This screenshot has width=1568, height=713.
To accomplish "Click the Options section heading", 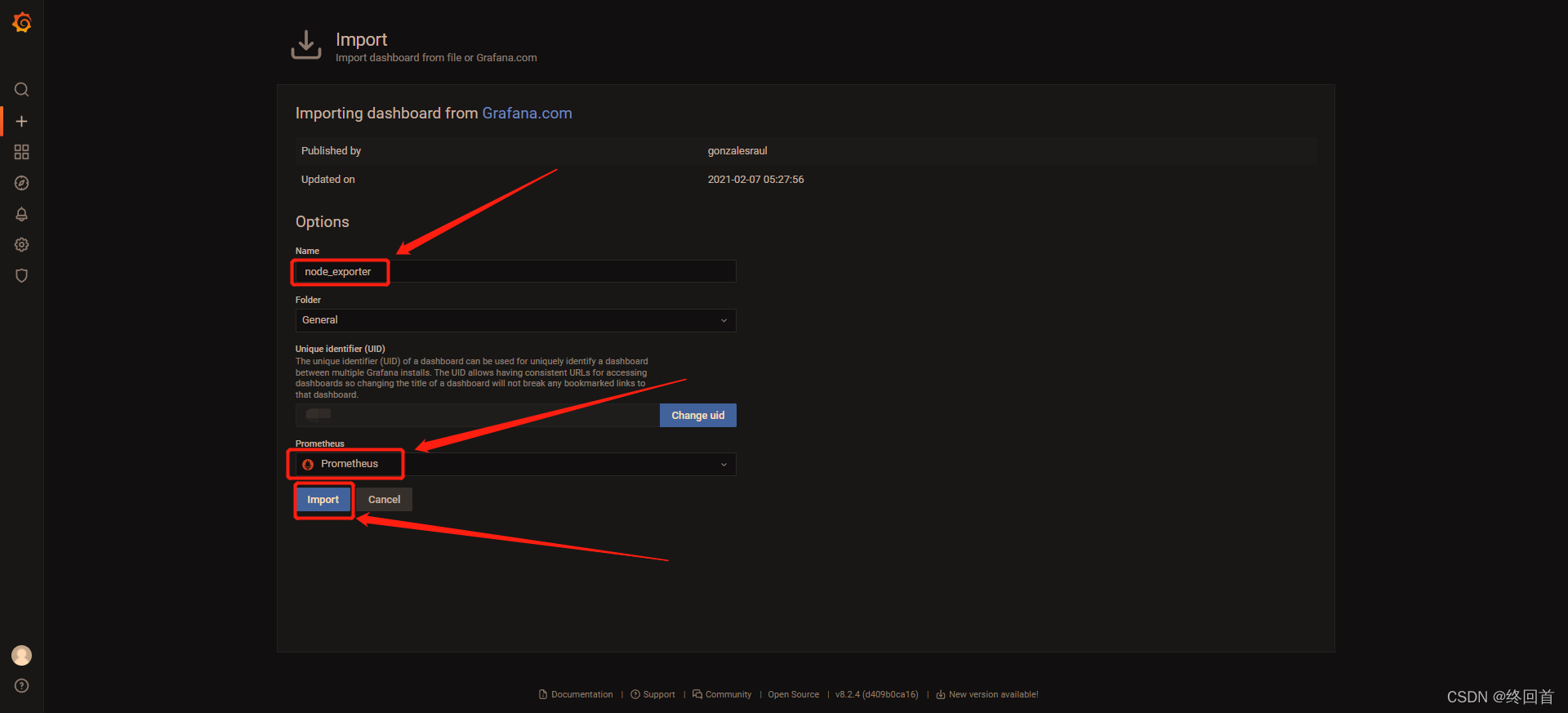I will coord(323,222).
